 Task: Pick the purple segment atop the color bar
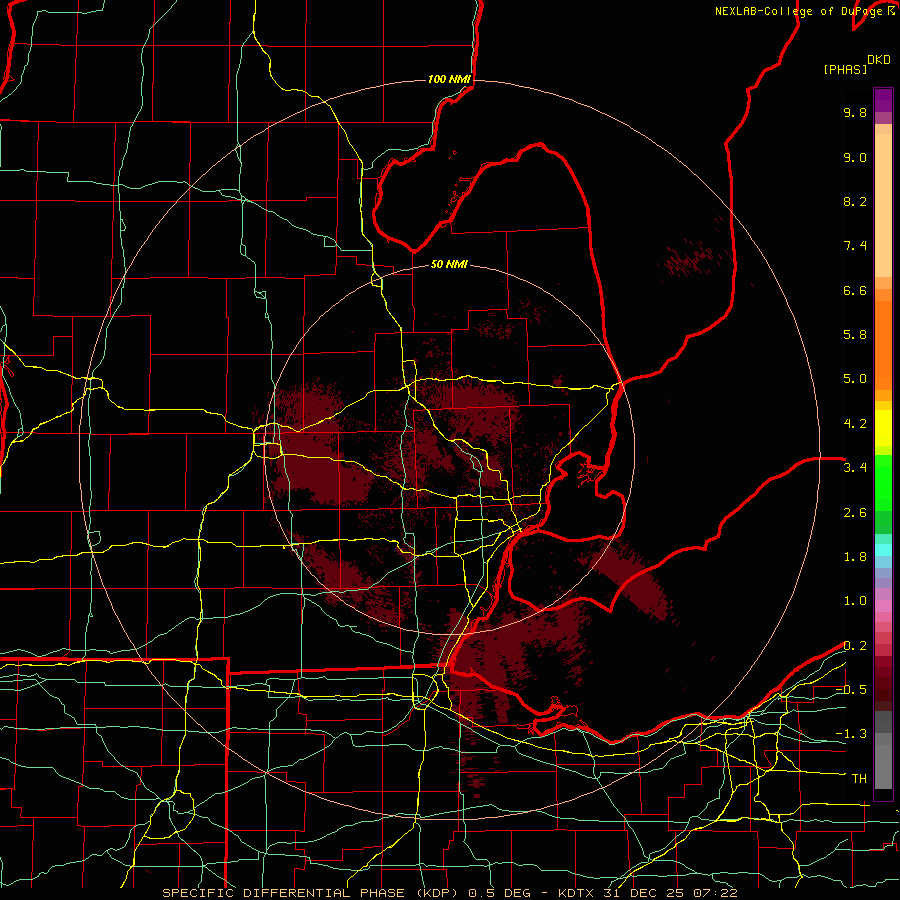(883, 100)
